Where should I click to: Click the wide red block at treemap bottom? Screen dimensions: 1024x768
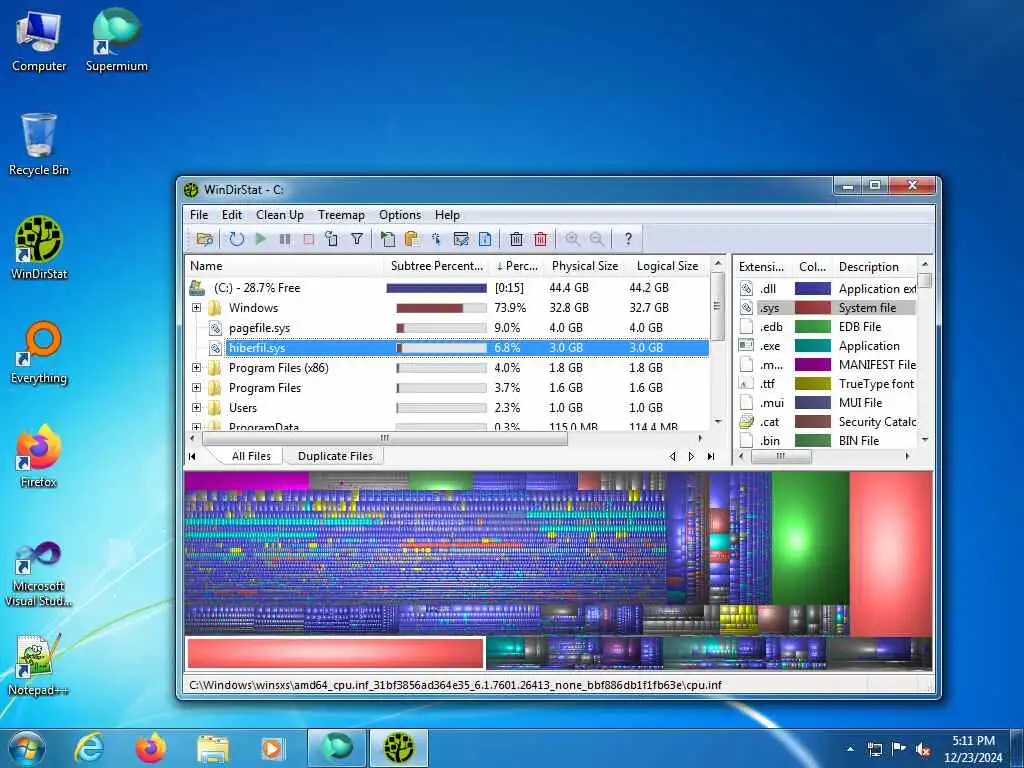click(x=335, y=653)
